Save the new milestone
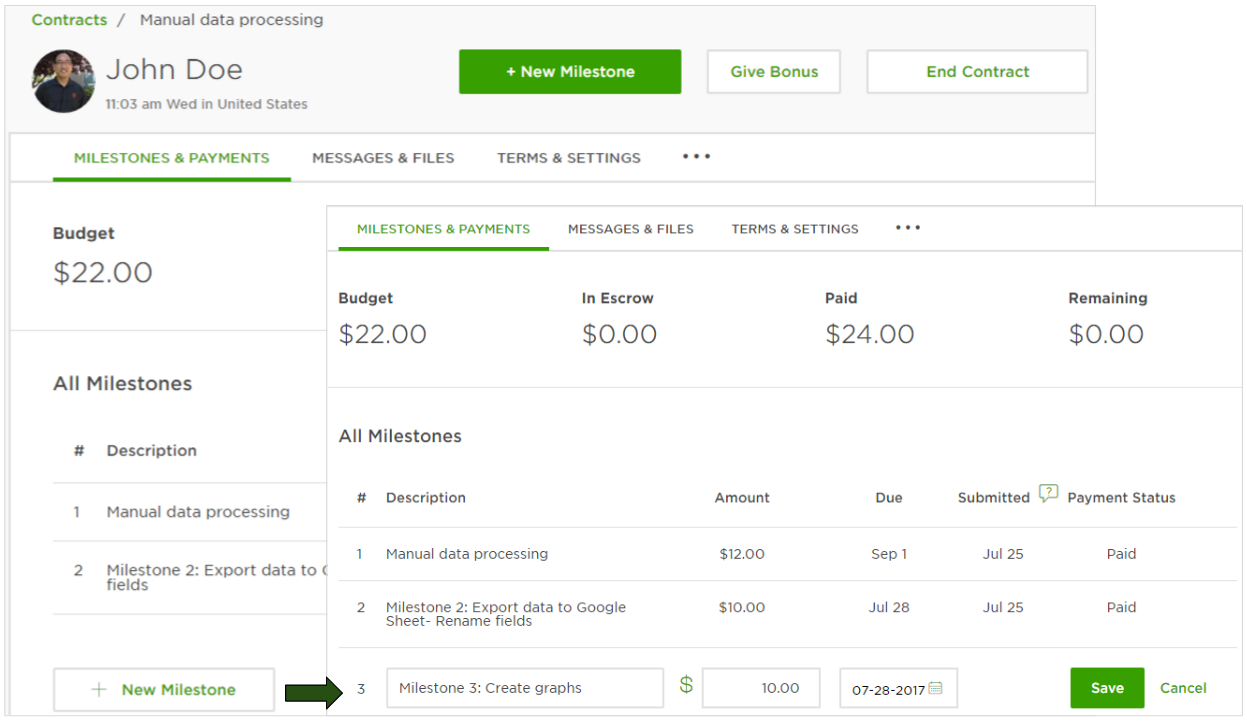1247x721 pixels. pyautogui.click(x=1106, y=688)
